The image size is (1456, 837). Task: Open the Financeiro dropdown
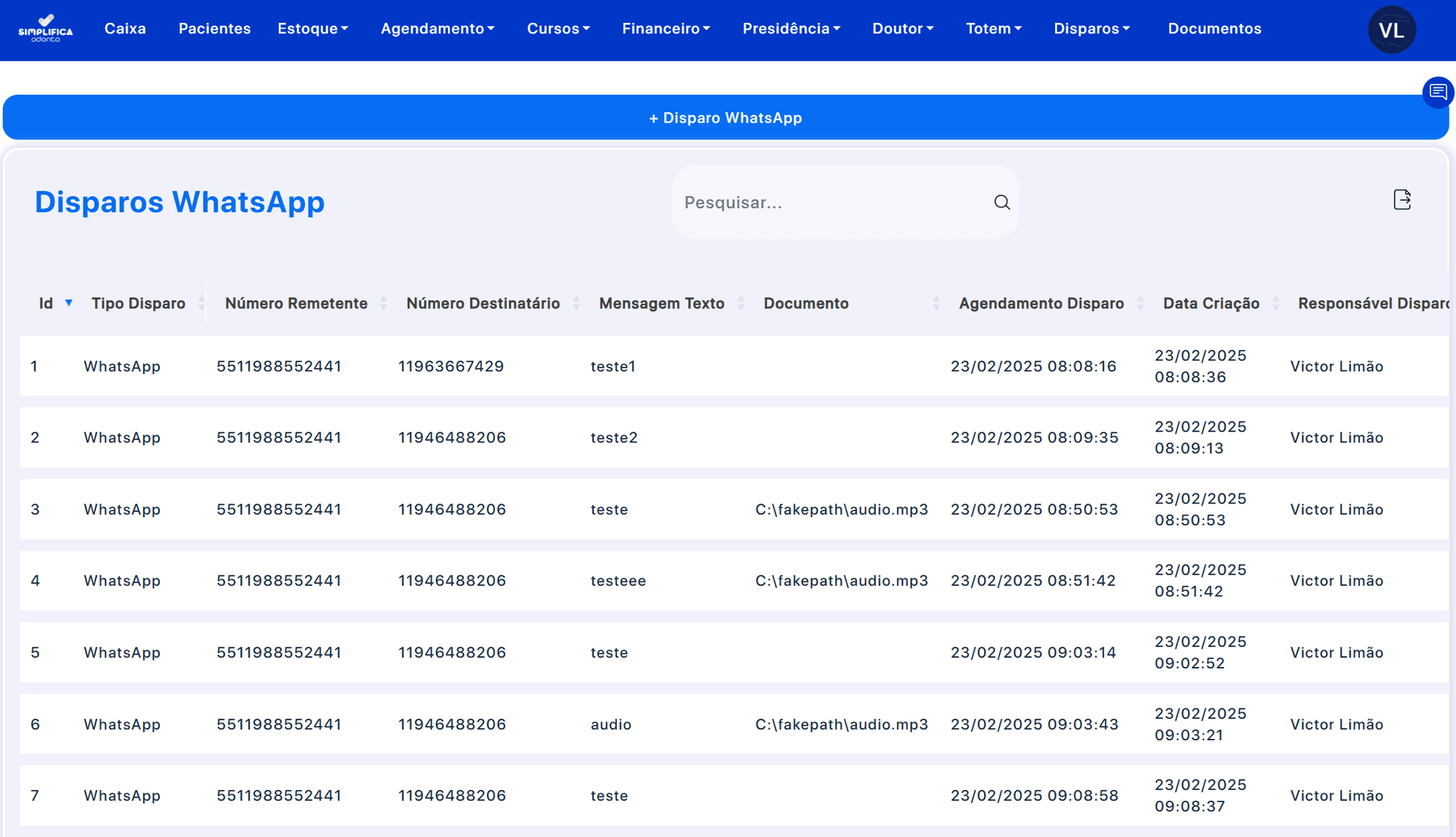(x=666, y=28)
